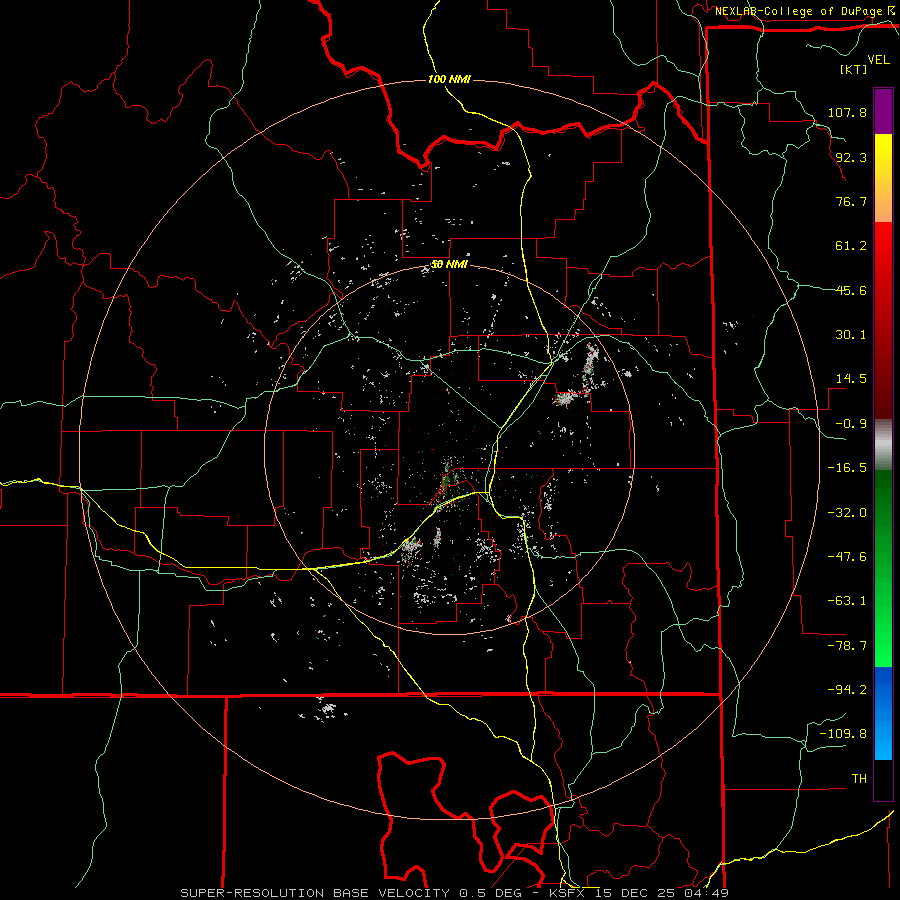Select the -32.0 legend value
The width and height of the screenshot is (900, 900).
[x=847, y=513]
